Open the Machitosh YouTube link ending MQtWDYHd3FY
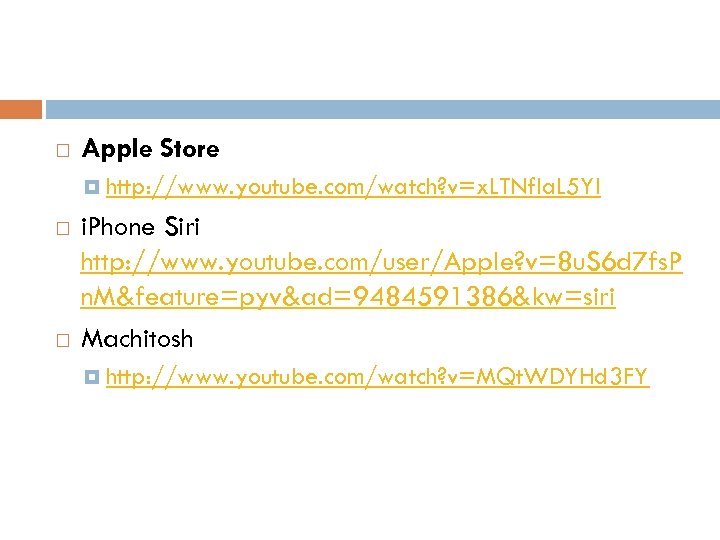 [x=377, y=377]
